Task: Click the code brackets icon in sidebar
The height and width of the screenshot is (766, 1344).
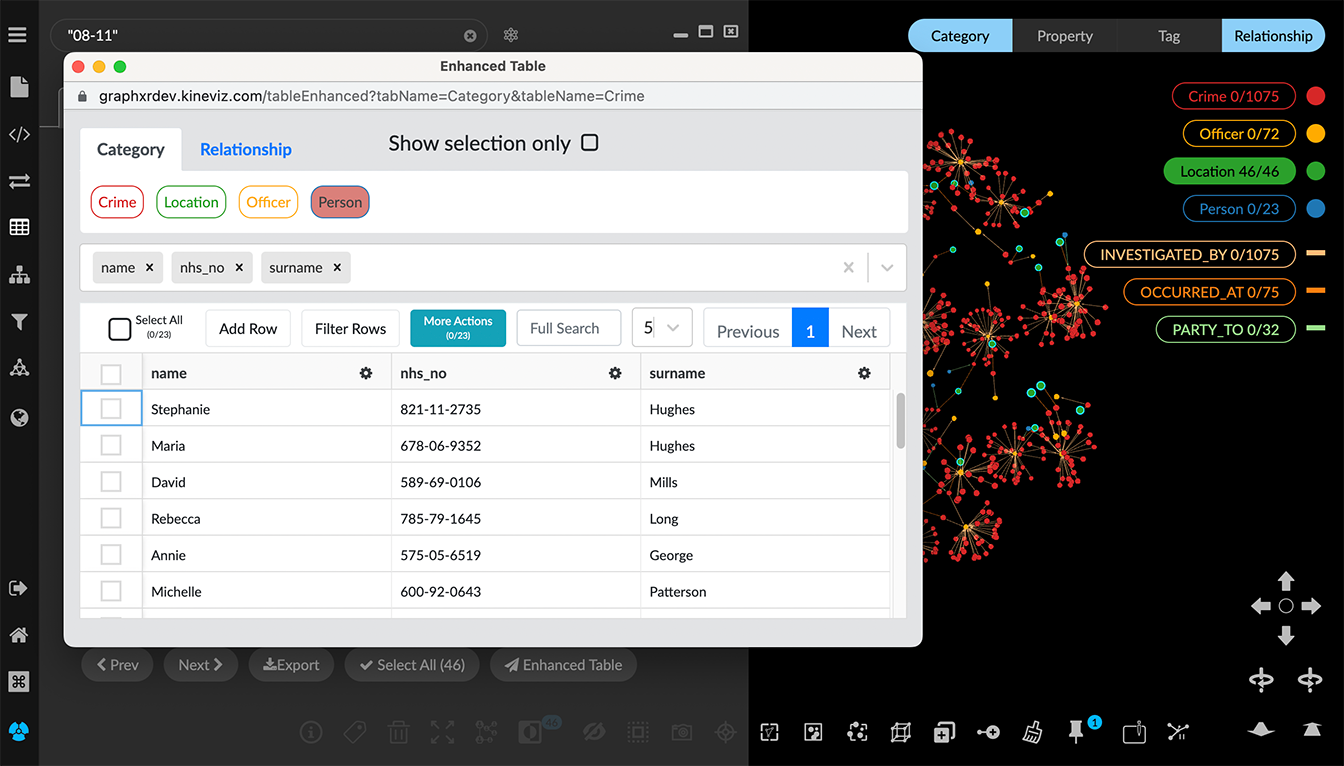Action: (19, 135)
